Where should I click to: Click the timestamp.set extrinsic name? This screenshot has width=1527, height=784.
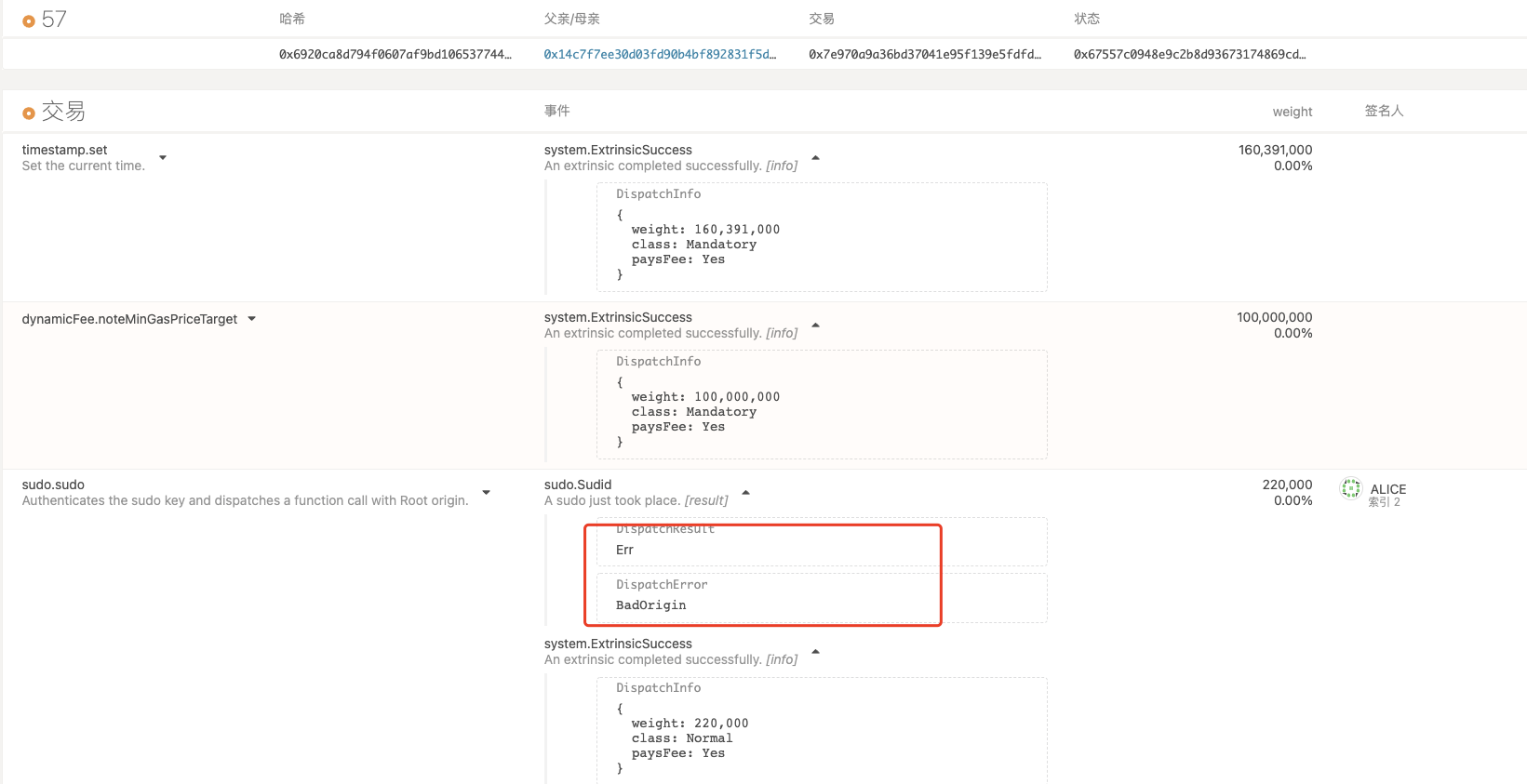point(65,150)
